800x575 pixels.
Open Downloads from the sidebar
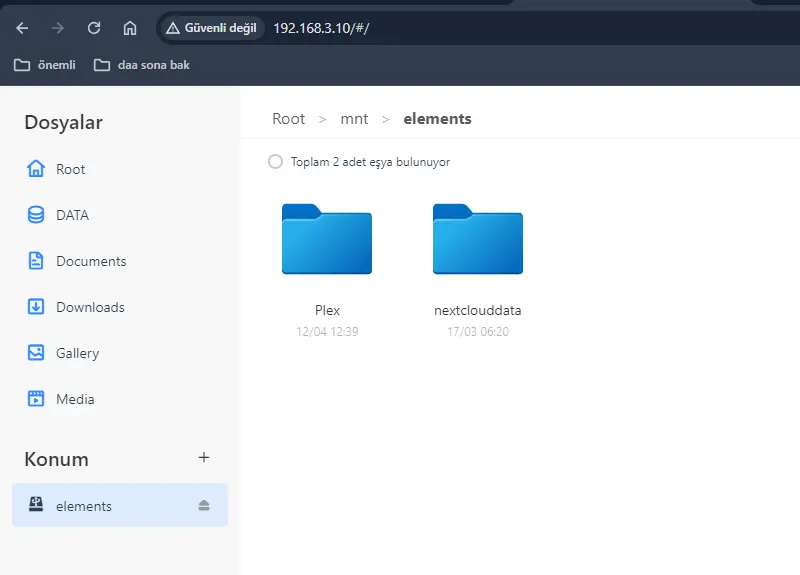[90, 307]
